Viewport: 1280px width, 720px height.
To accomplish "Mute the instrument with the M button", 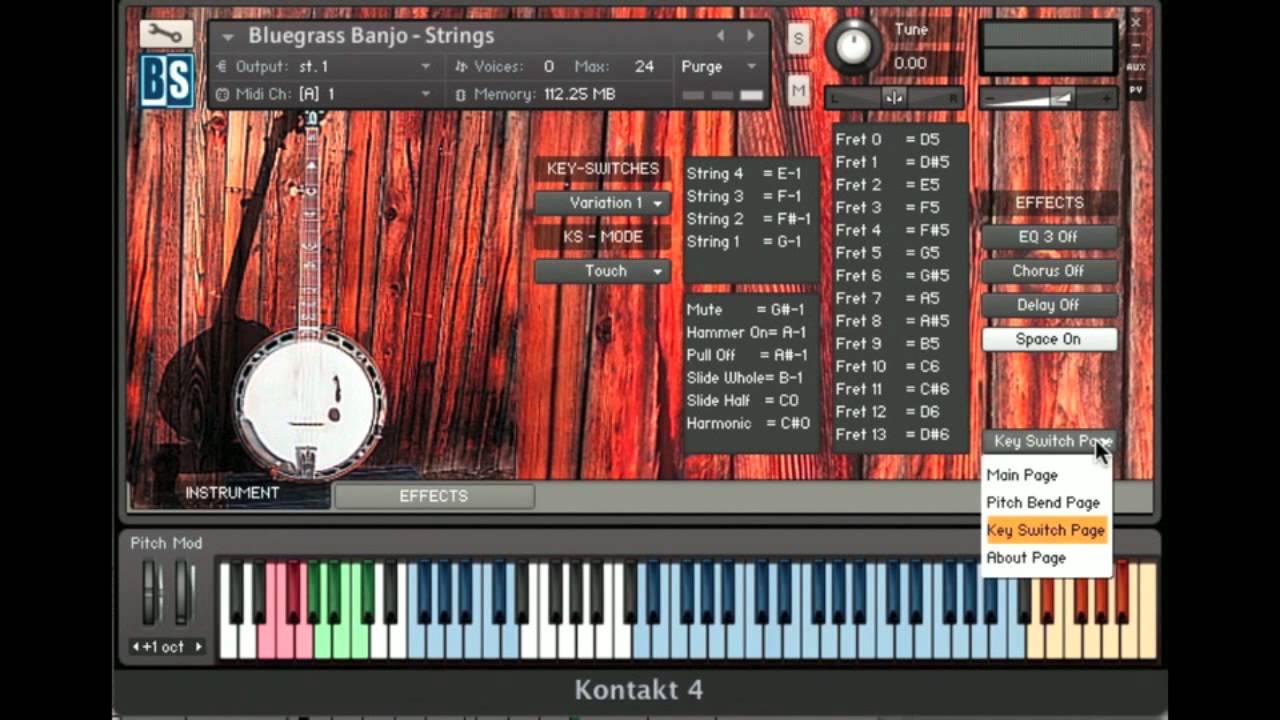I will [x=798, y=91].
